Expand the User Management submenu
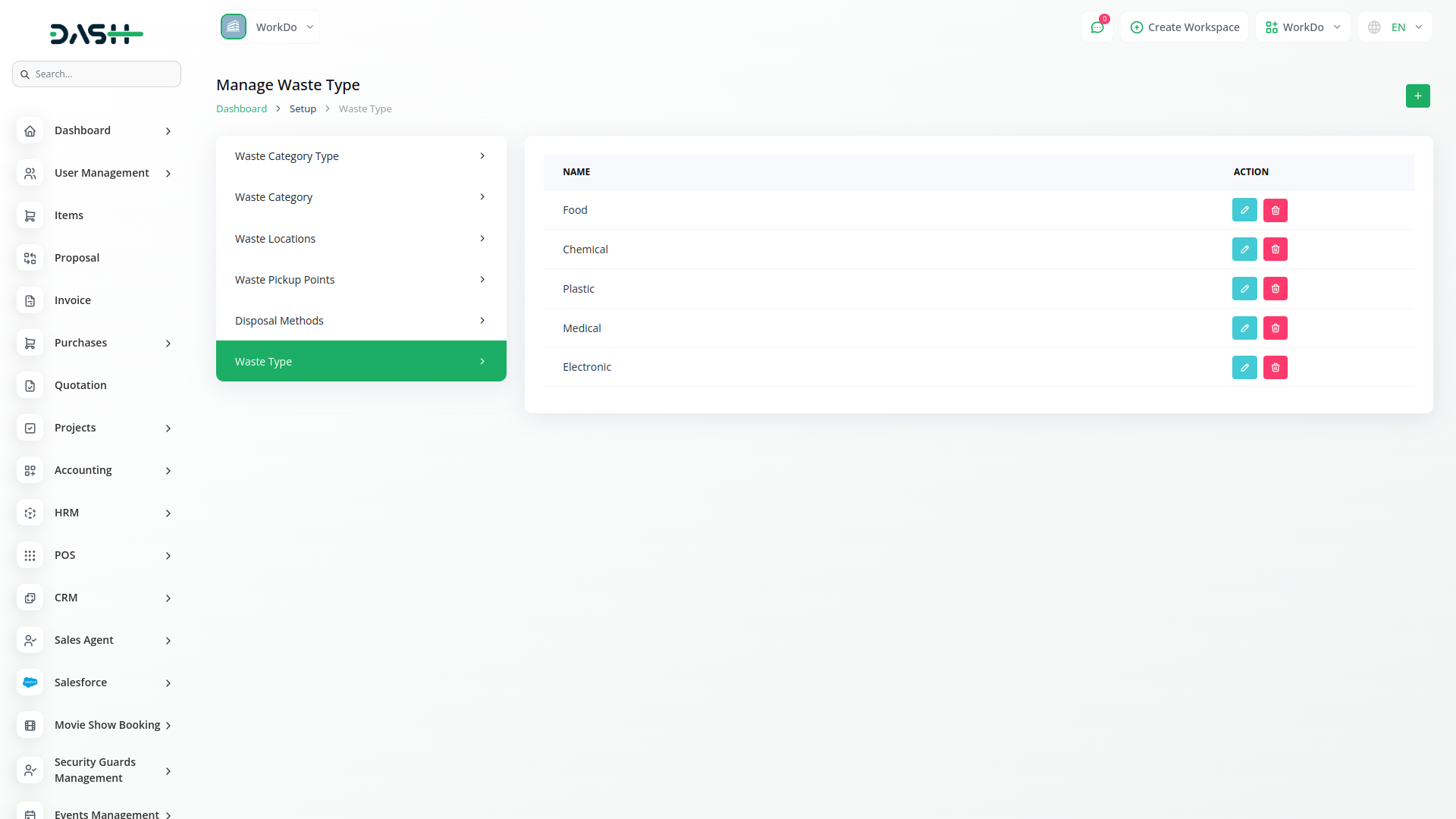Screen dimensions: 1456x819 point(168,174)
